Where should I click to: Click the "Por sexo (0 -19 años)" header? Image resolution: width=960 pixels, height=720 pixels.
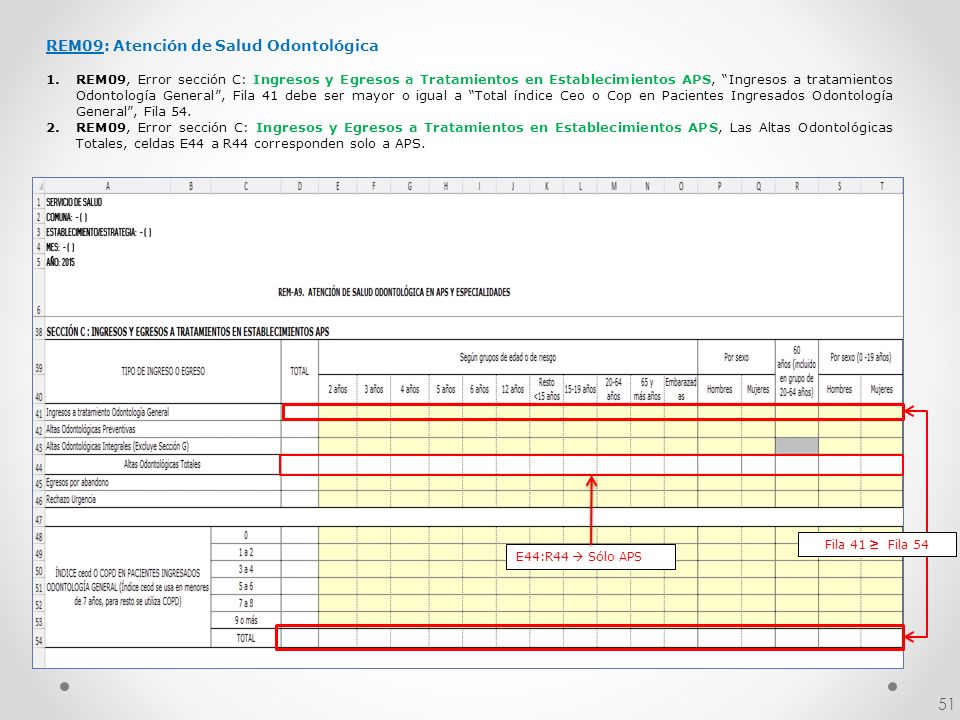click(x=860, y=357)
